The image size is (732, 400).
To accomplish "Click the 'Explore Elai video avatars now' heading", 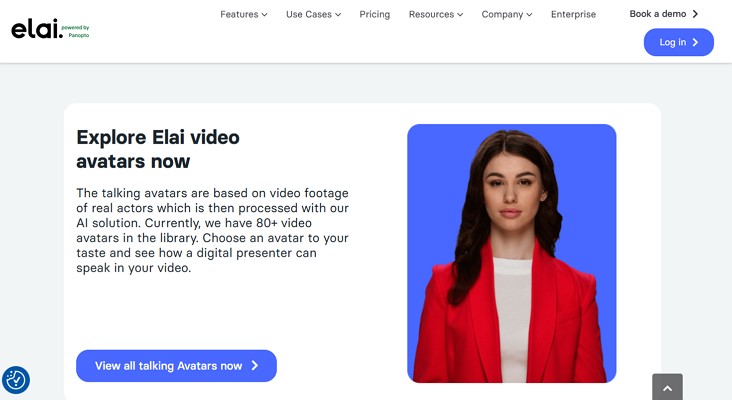I will point(158,149).
